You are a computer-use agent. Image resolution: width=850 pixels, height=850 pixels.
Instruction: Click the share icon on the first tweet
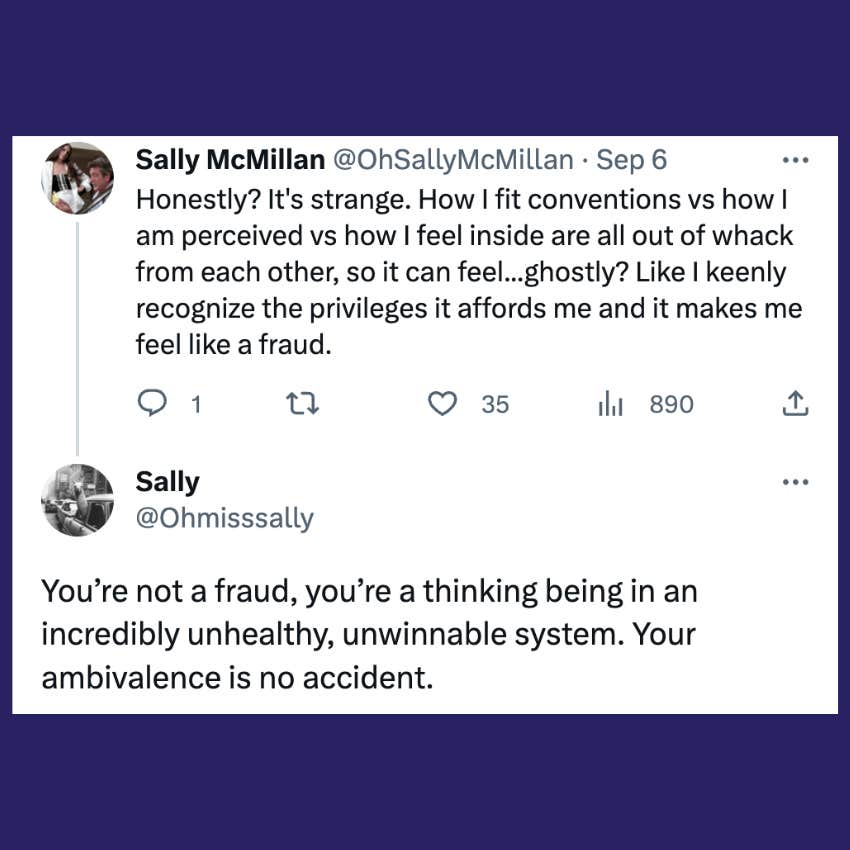click(x=795, y=404)
